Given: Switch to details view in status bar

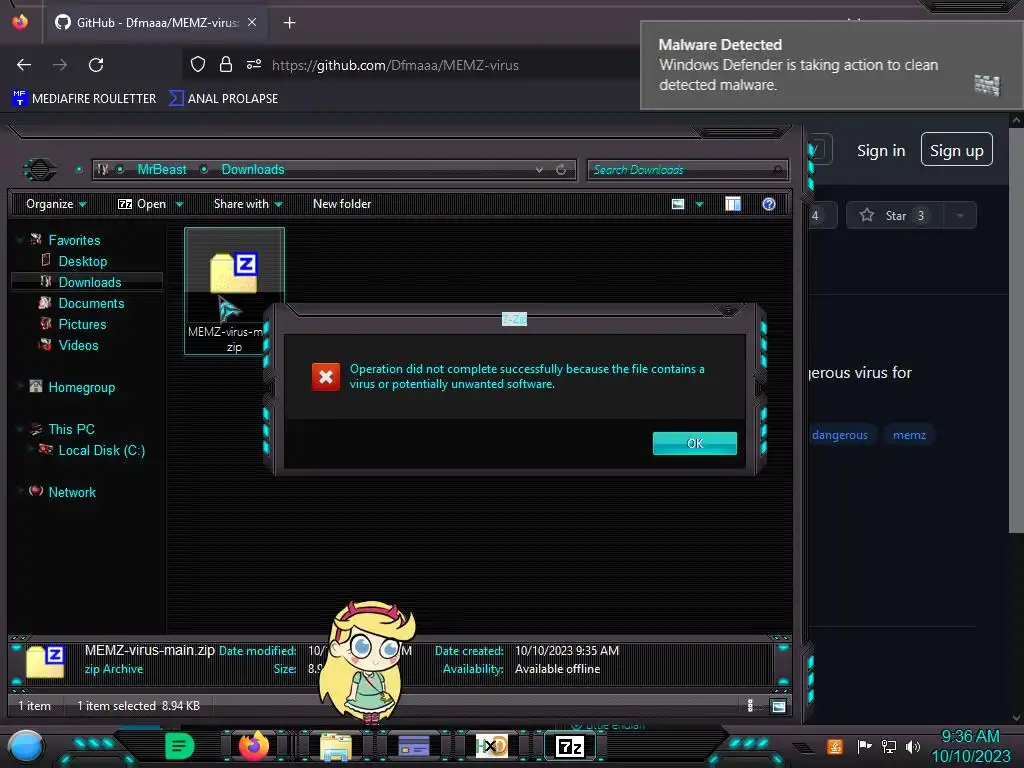Looking at the screenshot, I should [750, 706].
